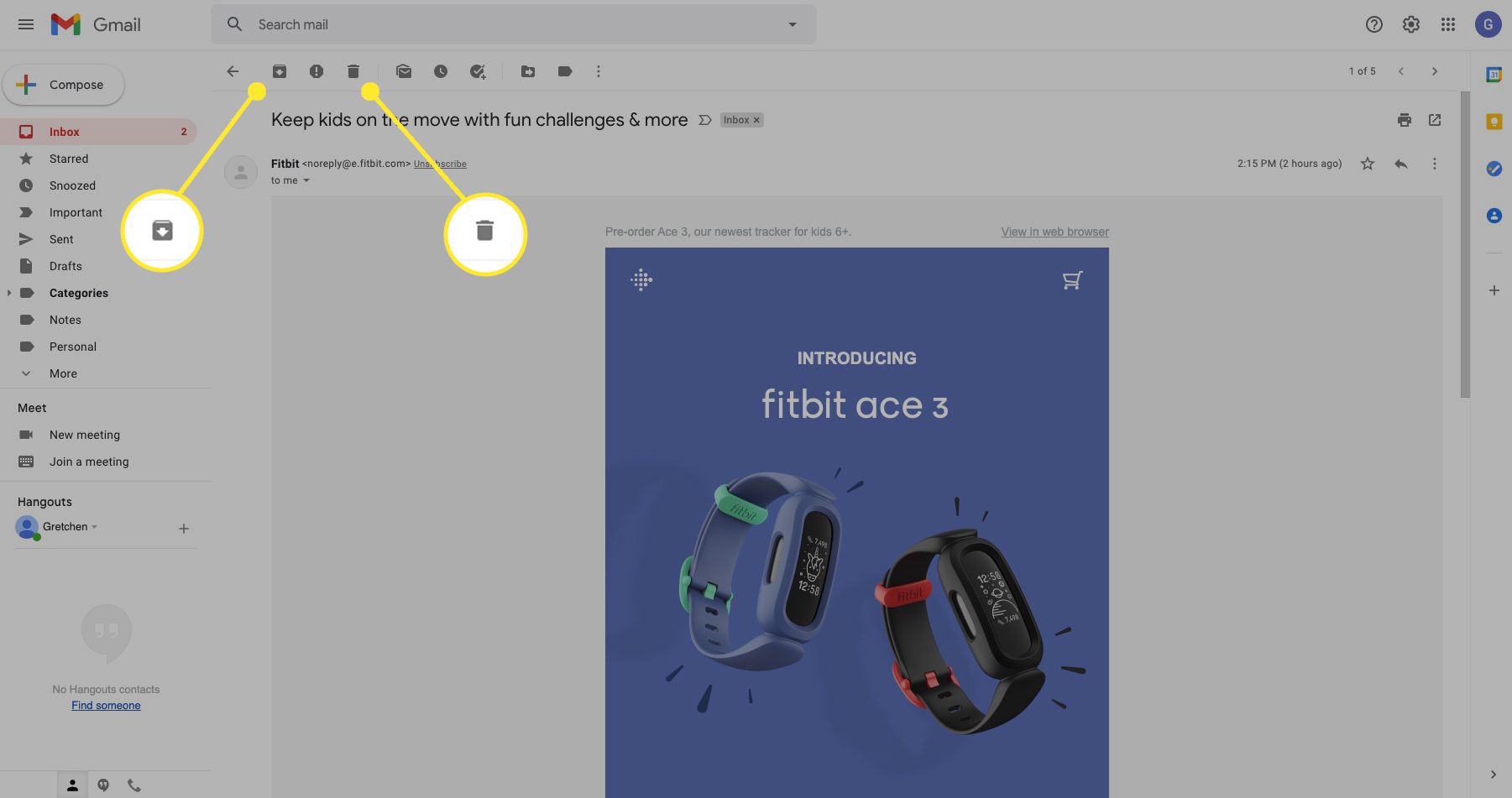
Task: Click in the Search mail field
Action: [513, 24]
